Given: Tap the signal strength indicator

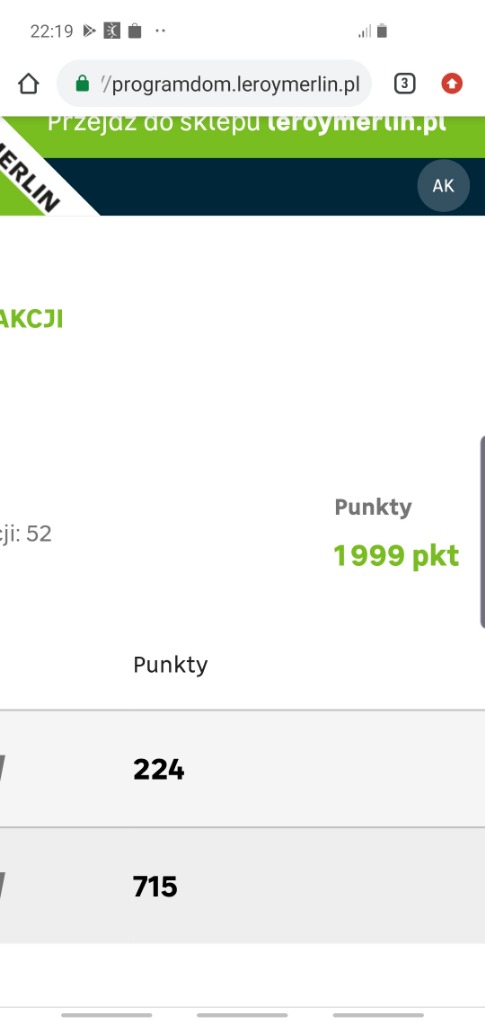Looking at the screenshot, I should tap(364, 31).
